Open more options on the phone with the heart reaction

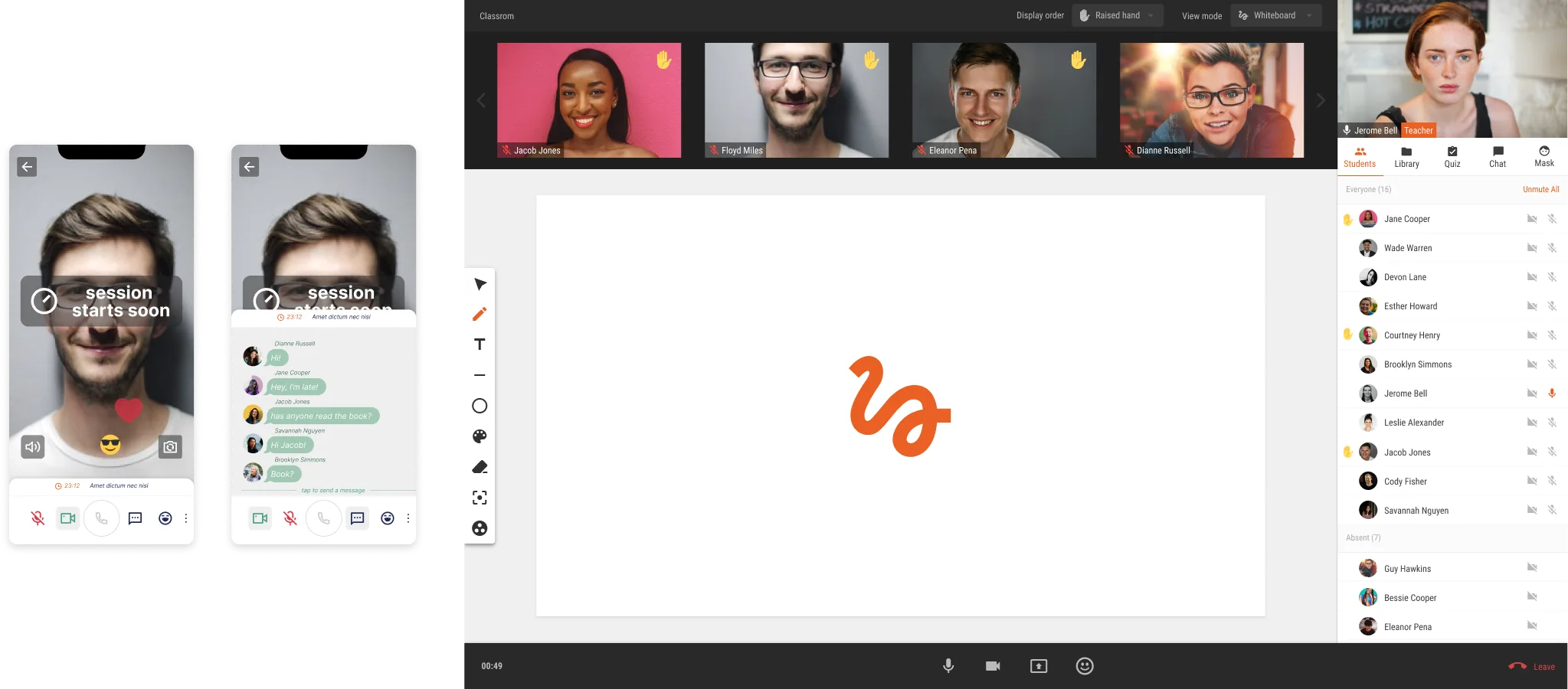[x=186, y=518]
